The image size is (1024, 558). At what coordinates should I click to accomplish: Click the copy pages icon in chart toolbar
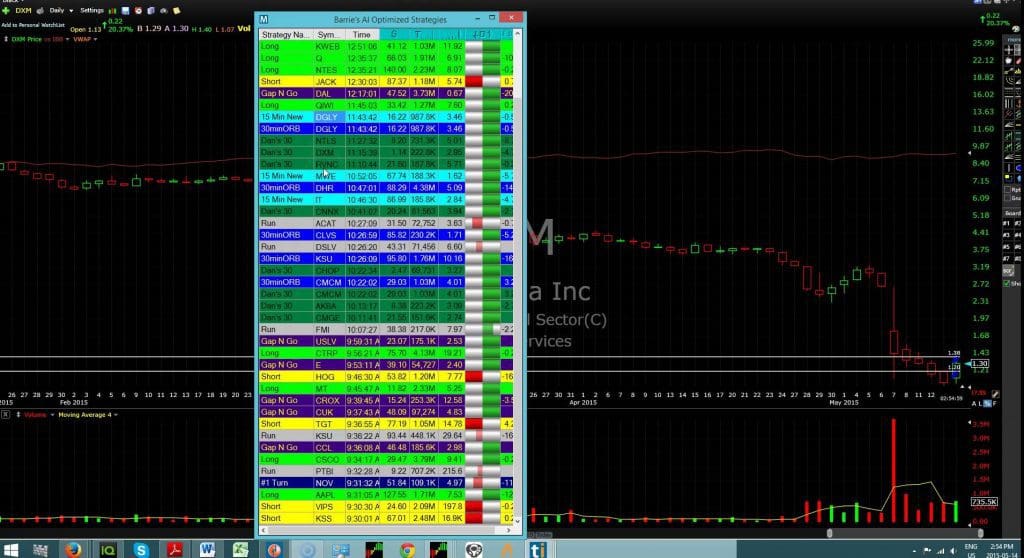pyautogui.click(x=151, y=11)
